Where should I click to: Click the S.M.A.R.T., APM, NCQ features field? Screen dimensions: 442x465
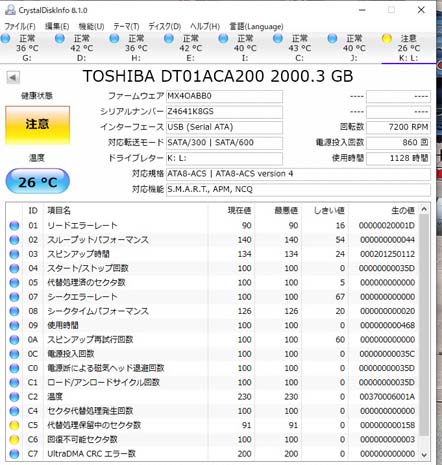pyautogui.click(x=298, y=189)
